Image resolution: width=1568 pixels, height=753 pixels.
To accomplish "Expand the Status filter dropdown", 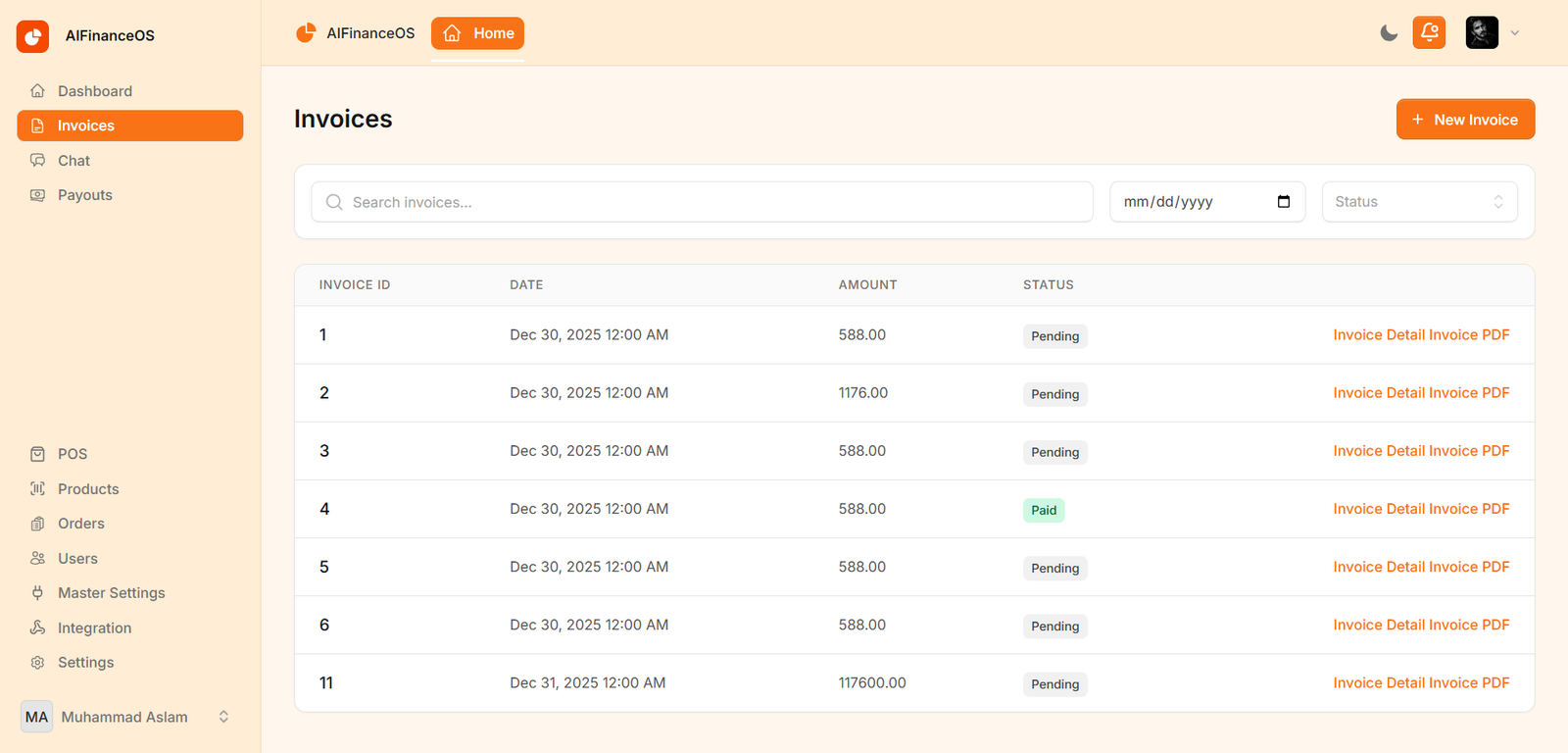I will coord(1419,202).
